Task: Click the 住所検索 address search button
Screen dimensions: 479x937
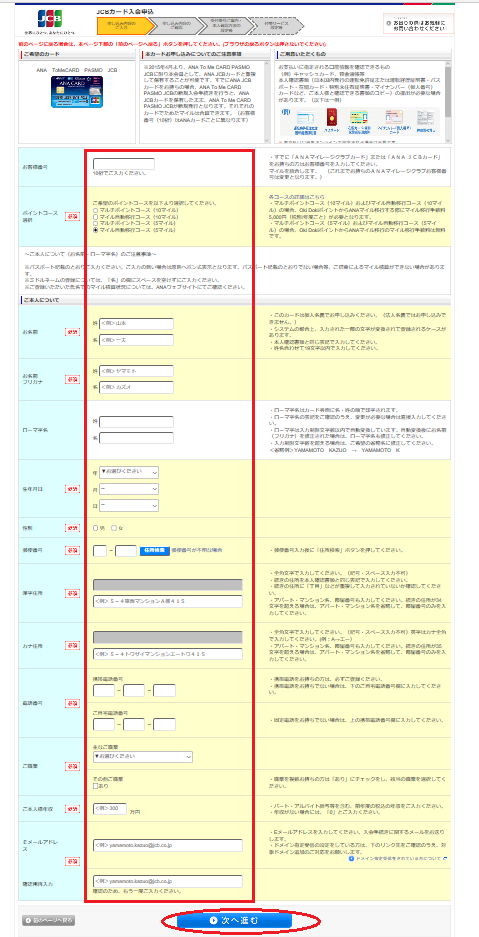Action: (x=154, y=550)
